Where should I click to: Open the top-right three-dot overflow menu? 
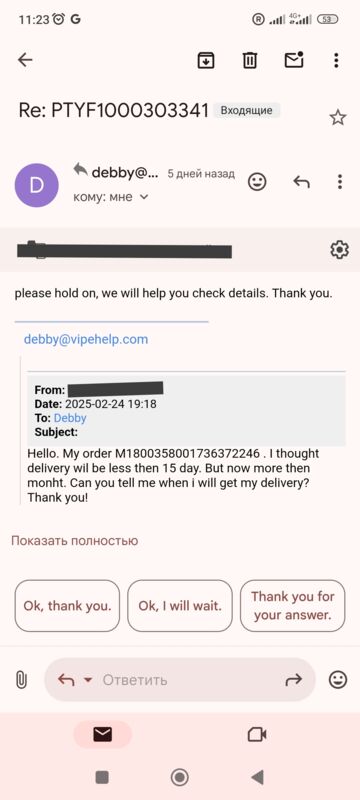point(336,60)
